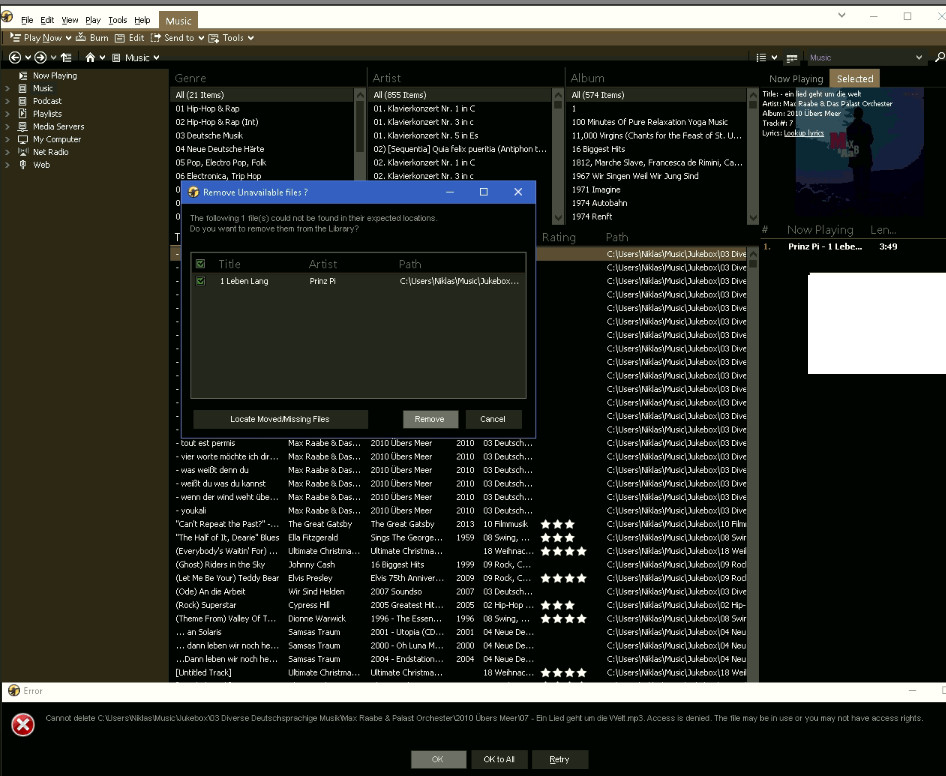Click the back navigation arrow icon
This screenshot has height=776, width=946.
(15, 58)
